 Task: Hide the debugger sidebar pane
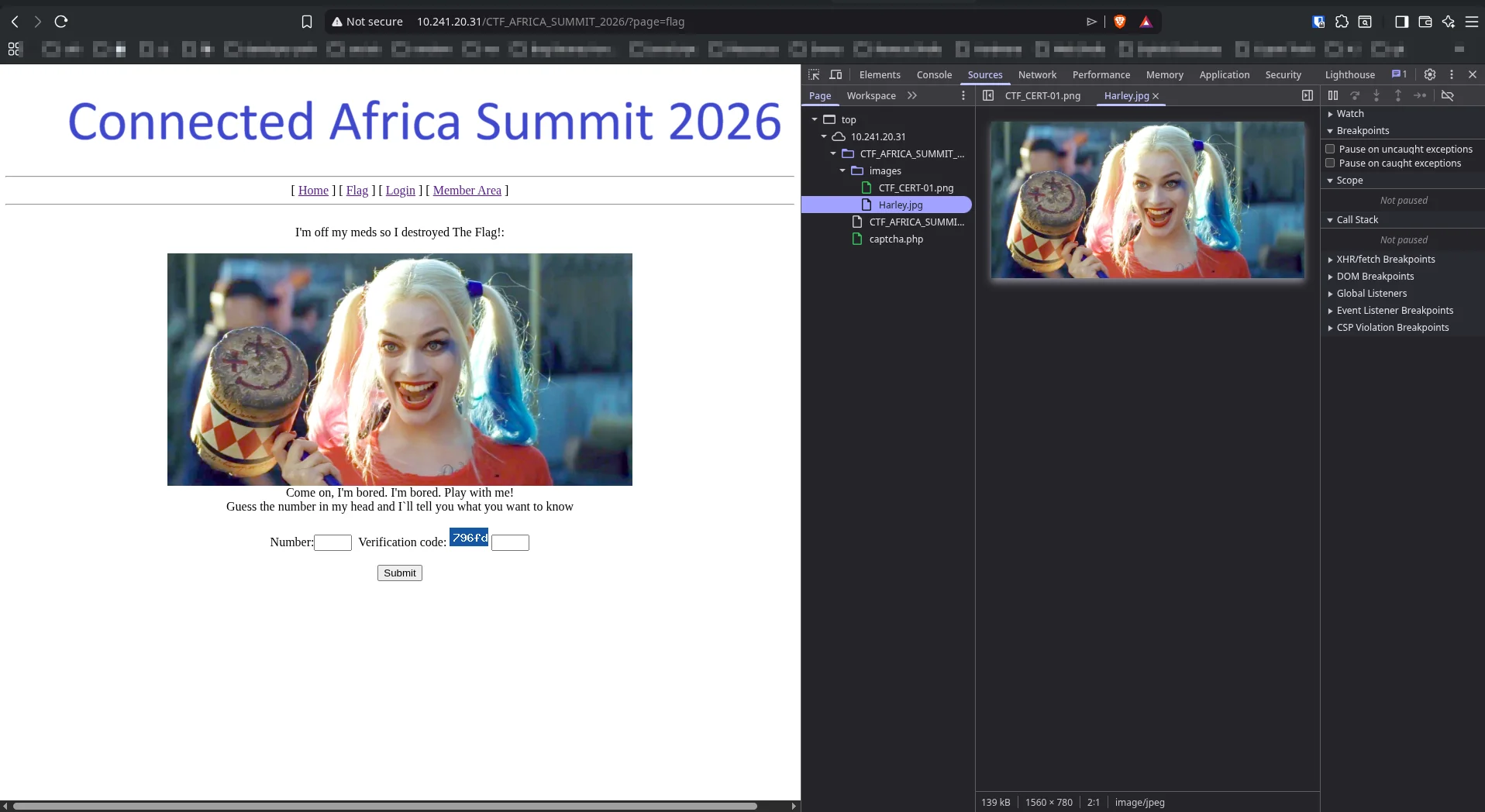(1308, 95)
